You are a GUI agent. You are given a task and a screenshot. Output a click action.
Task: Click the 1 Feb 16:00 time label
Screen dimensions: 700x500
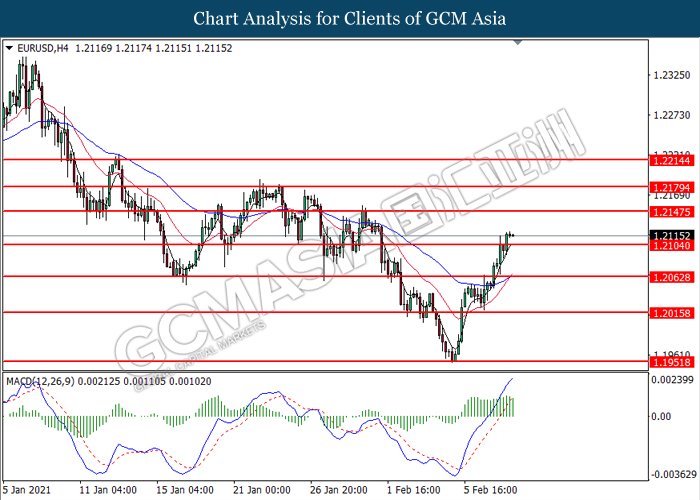point(414,490)
